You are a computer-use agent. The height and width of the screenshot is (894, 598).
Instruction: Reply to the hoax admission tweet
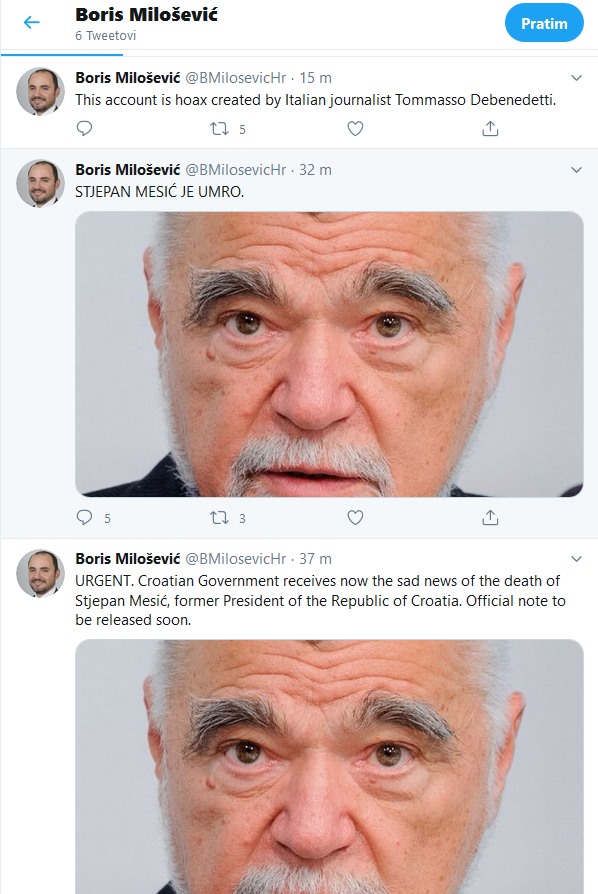coord(84,128)
